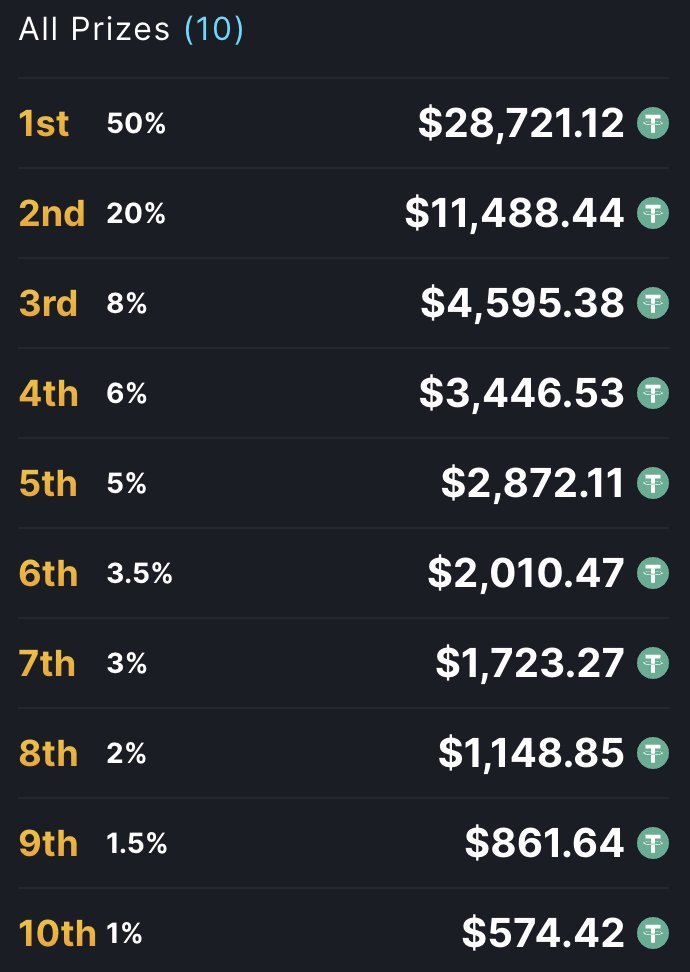Screen dimensions: 690x972
Task: Click the Tether icon beside $4,595.38
Action: pos(653,303)
